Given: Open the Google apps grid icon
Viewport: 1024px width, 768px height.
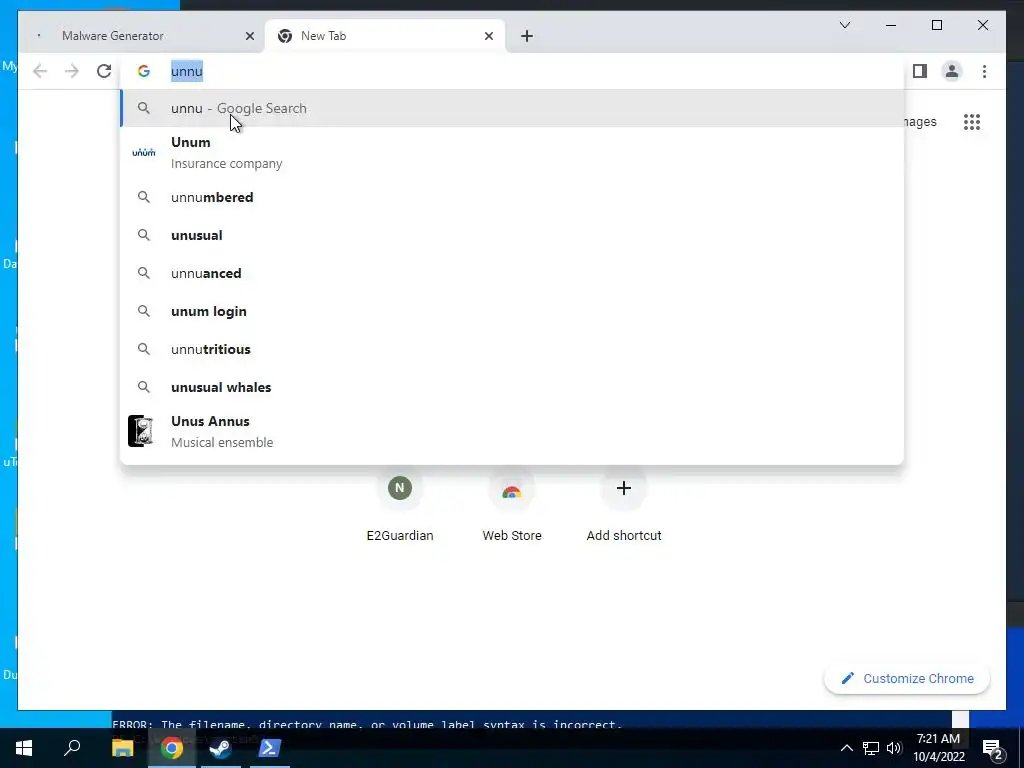Looking at the screenshot, I should click(972, 122).
